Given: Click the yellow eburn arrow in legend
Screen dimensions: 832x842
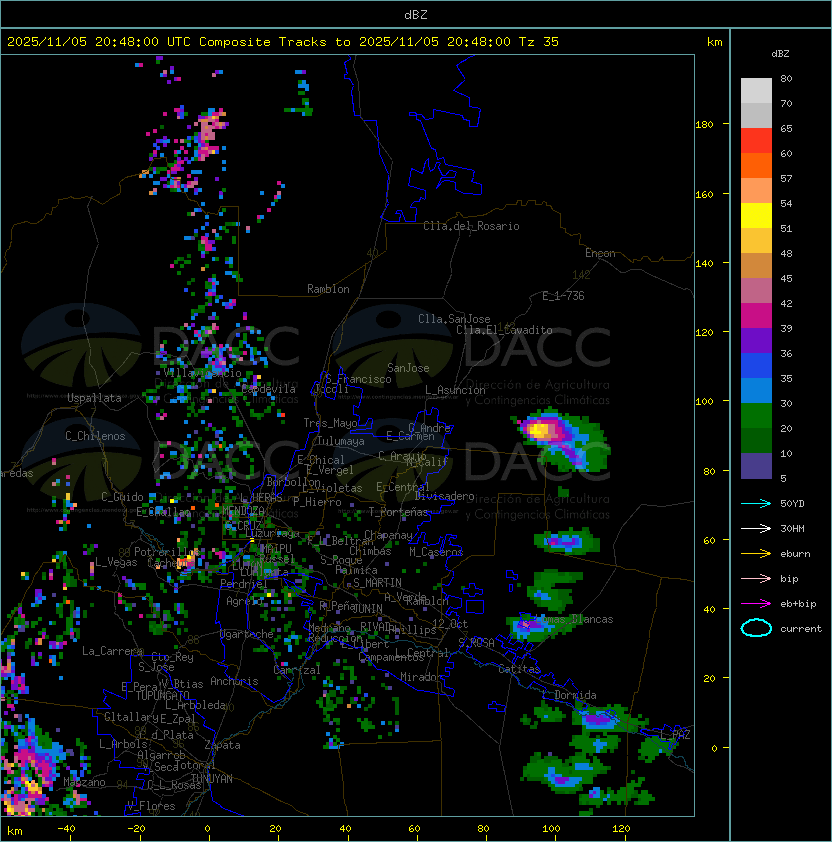Looking at the screenshot, I should point(756,554).
